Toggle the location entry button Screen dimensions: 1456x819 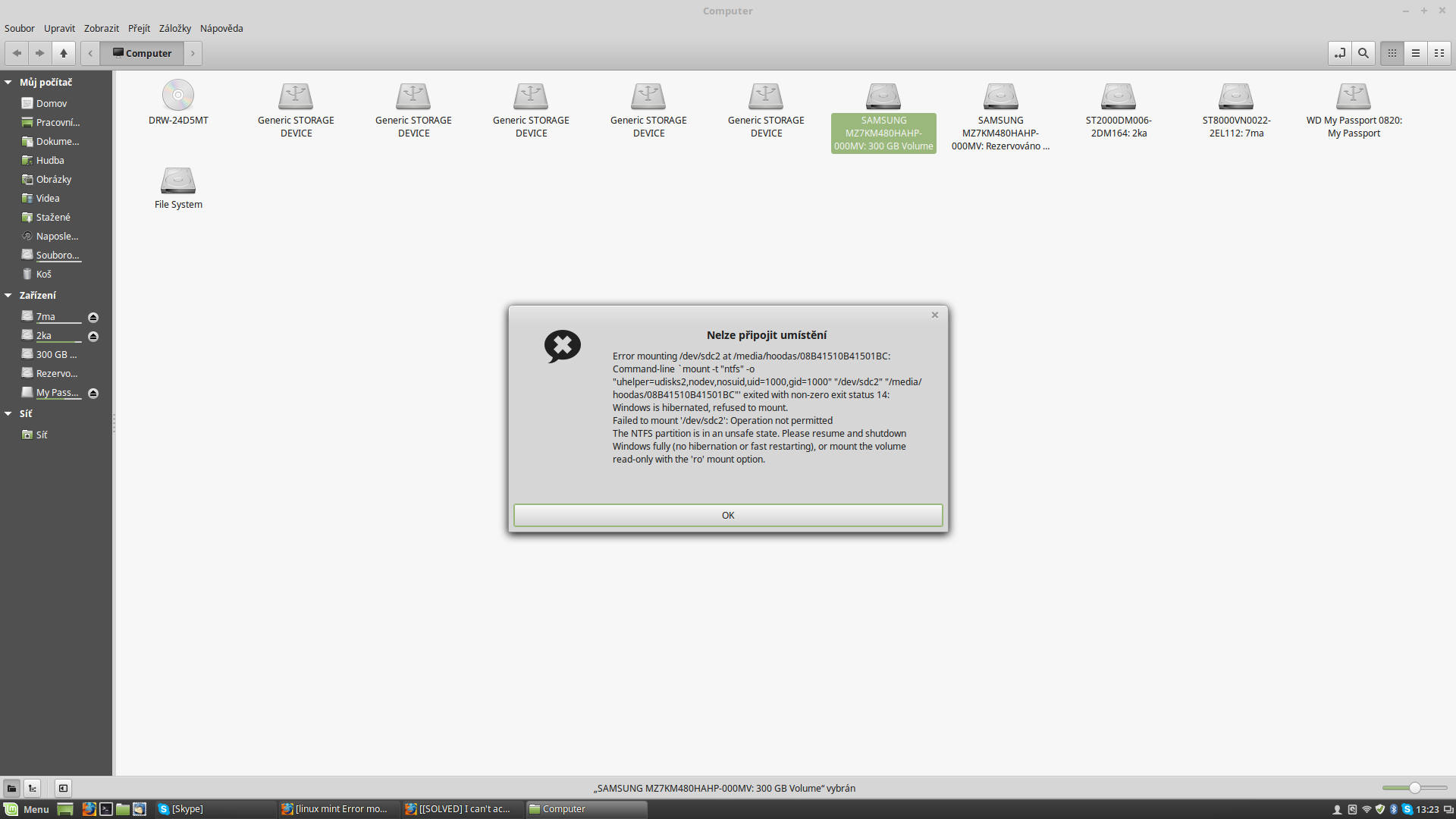[x=1340, y=53]
